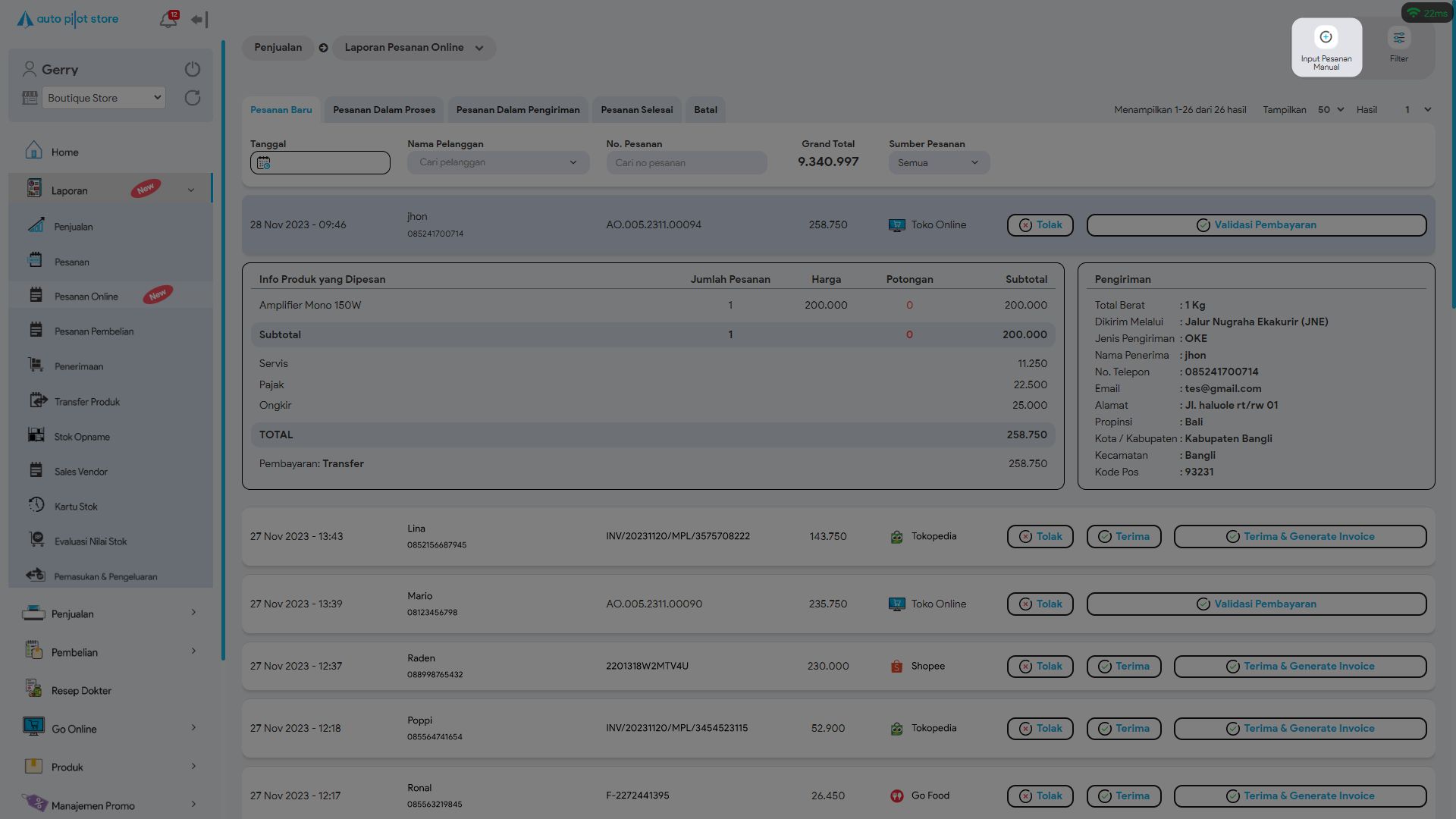Open the Filter options icon
Viewport: 1456px width, 819px height.
click(x=1398, y=38)
